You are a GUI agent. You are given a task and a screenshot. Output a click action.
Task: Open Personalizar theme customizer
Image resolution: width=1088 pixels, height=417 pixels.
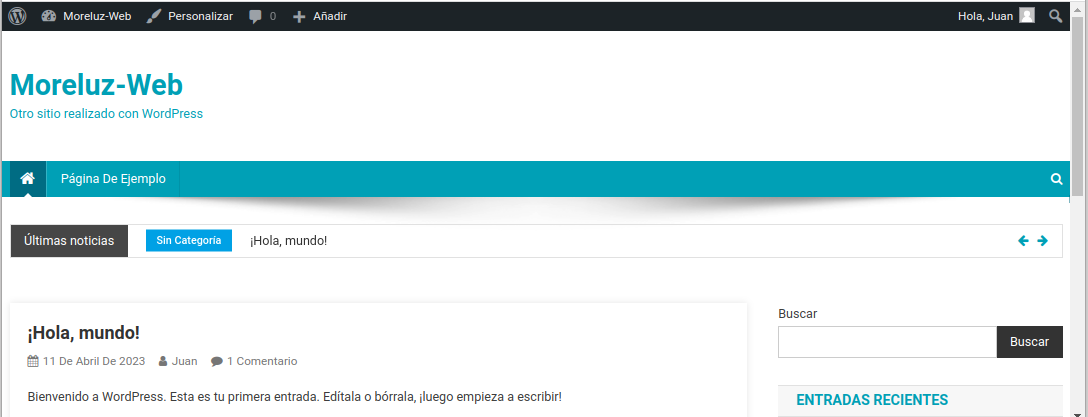(190, 16)
